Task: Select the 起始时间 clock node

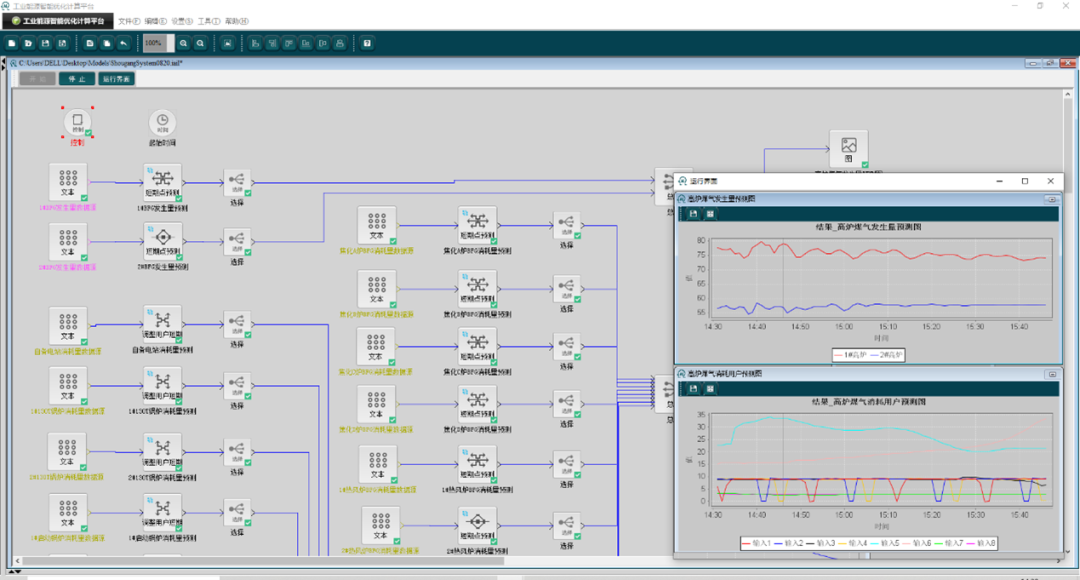Action: (162, 121)
